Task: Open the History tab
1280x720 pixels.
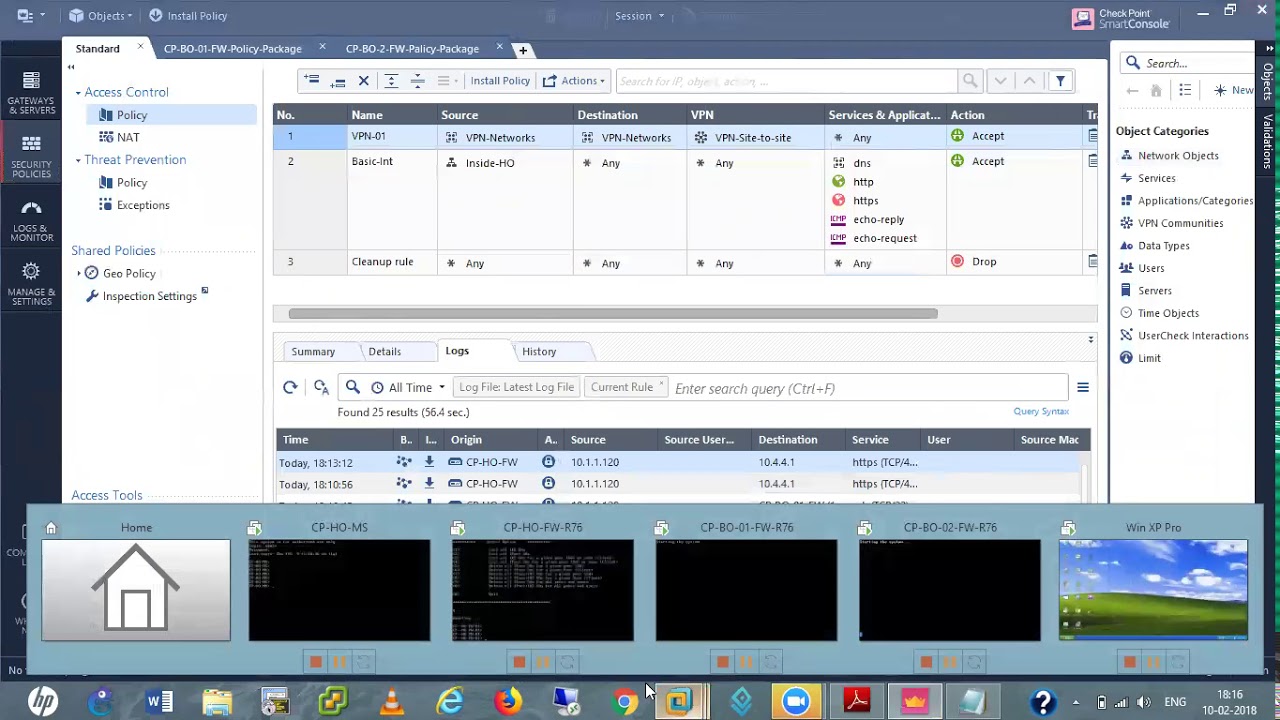Action: [539, 352]
